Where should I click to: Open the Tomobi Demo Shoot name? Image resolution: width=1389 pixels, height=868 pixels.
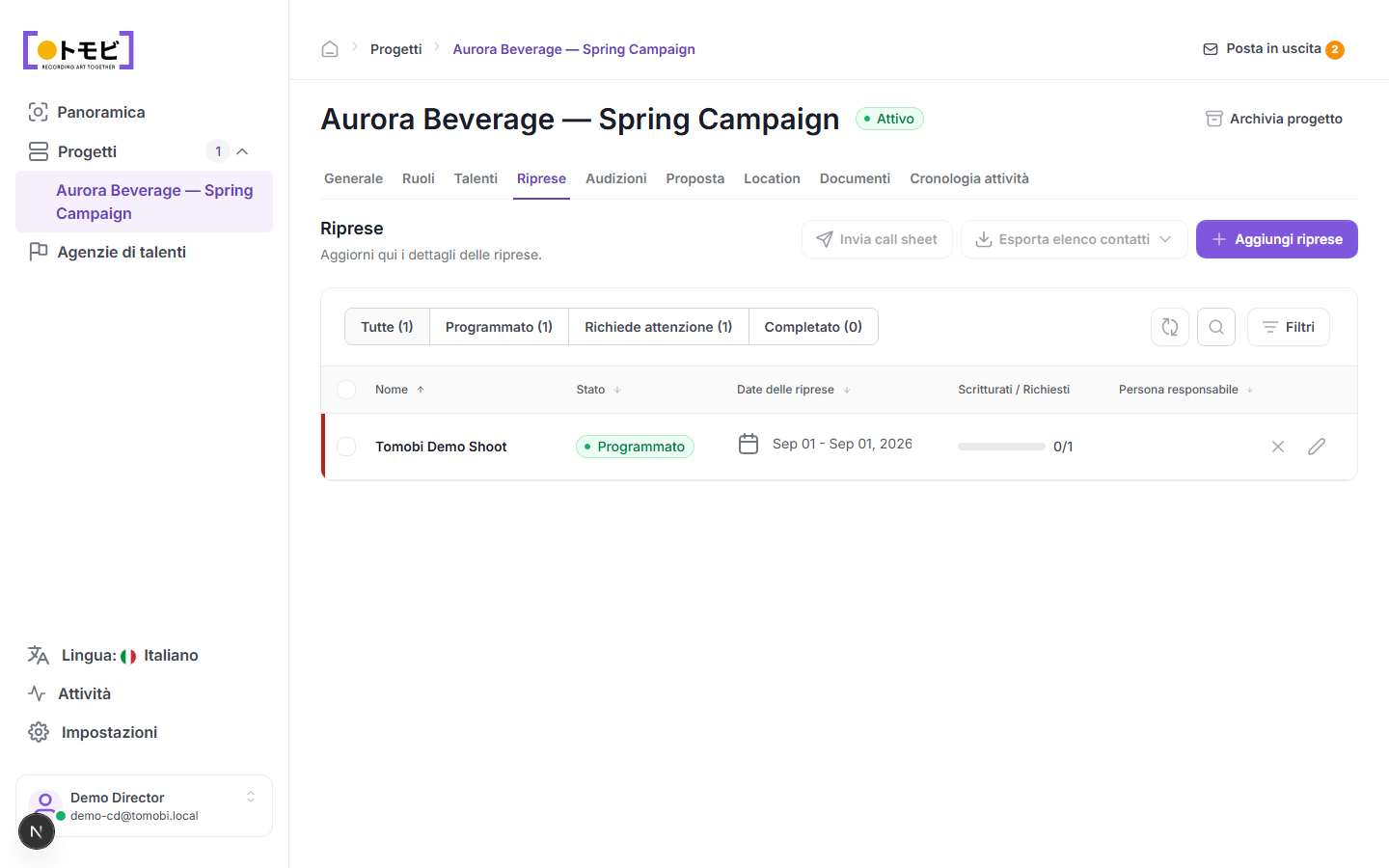click(441, 447)
